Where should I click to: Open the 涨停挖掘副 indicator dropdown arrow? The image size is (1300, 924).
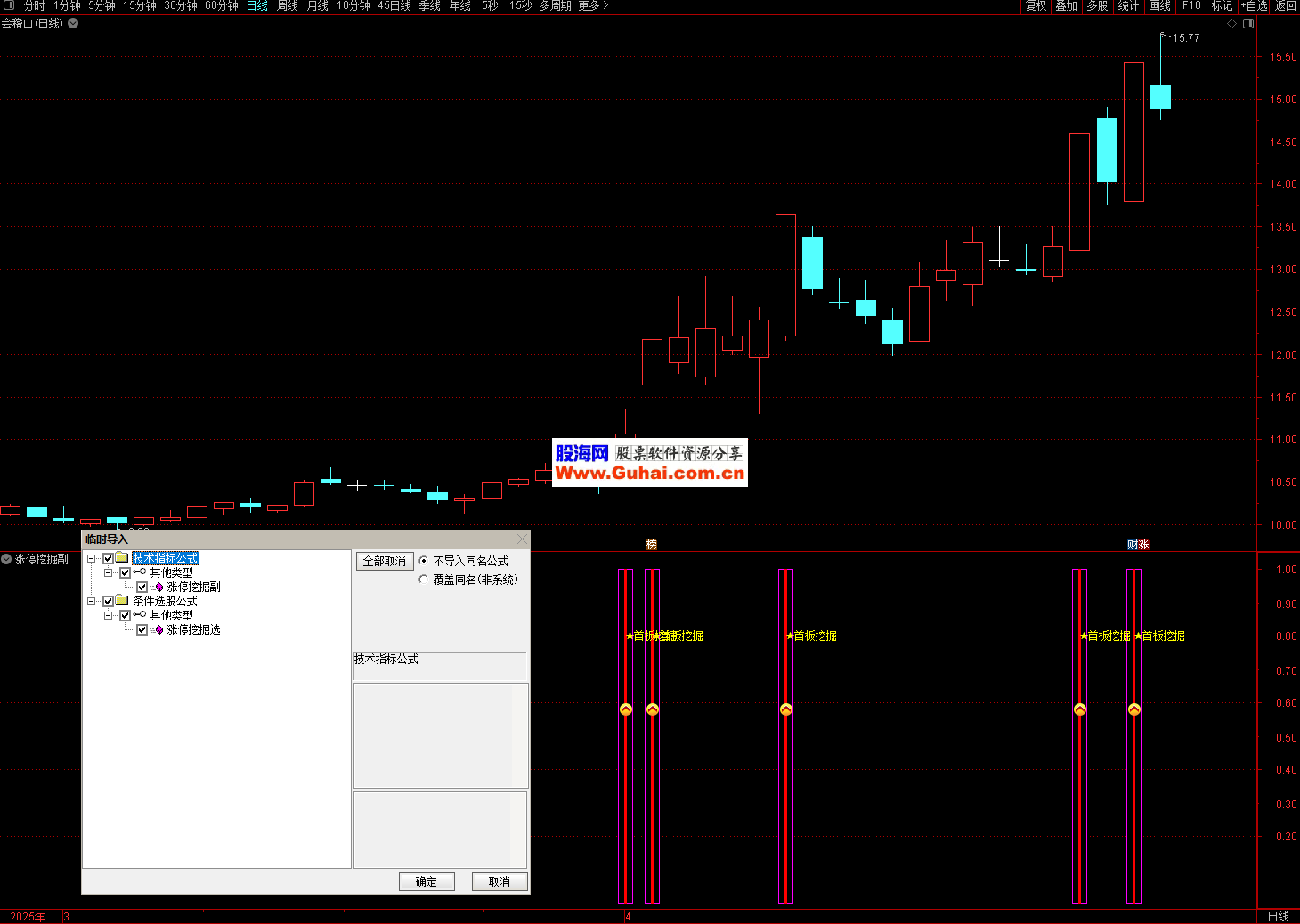(6, 559)
